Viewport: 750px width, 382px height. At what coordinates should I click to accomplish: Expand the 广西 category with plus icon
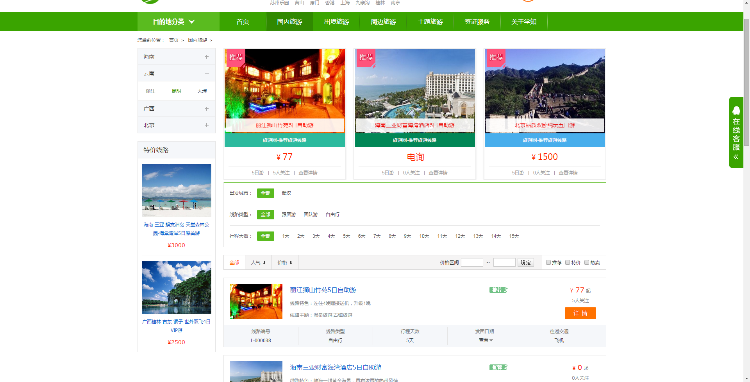coord(207,109)
